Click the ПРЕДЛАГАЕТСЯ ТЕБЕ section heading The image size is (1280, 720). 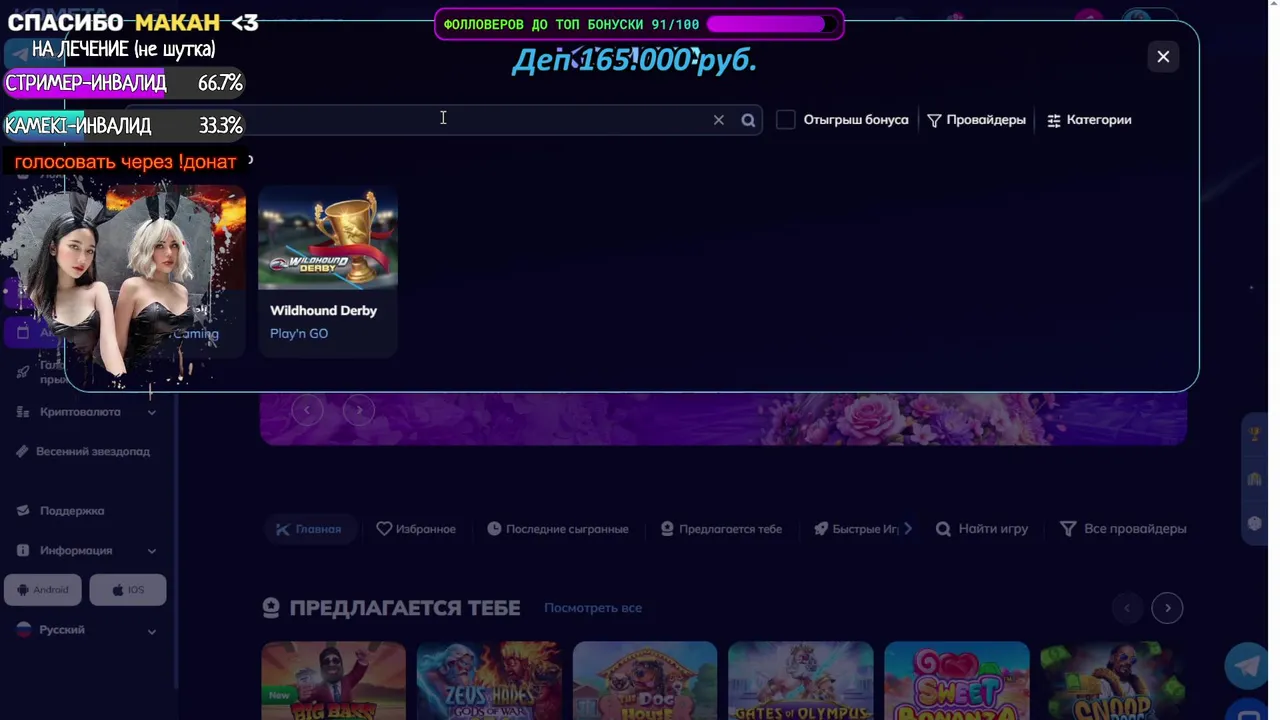(x=405, y=608)
